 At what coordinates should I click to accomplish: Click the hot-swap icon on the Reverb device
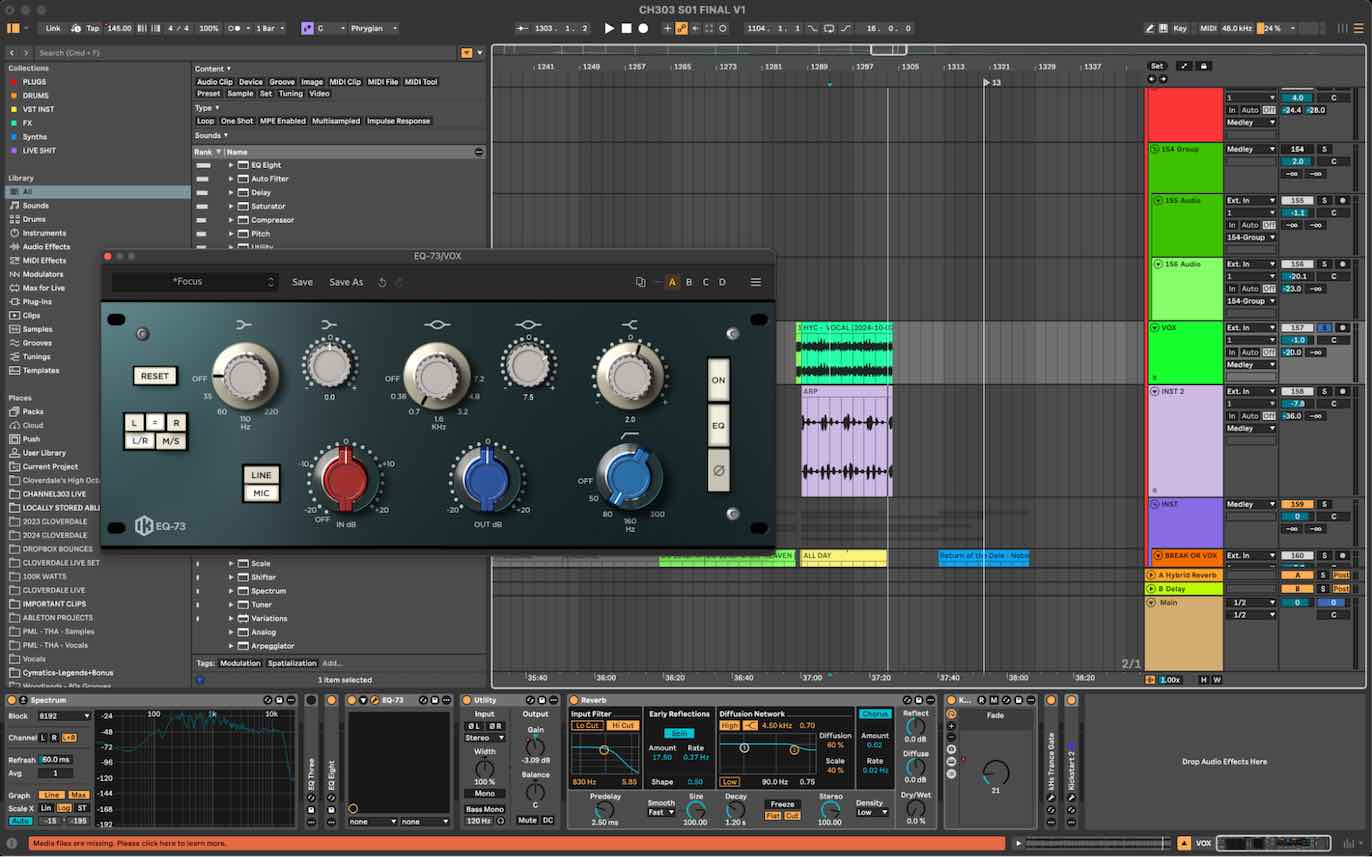(x=906, y=700)
